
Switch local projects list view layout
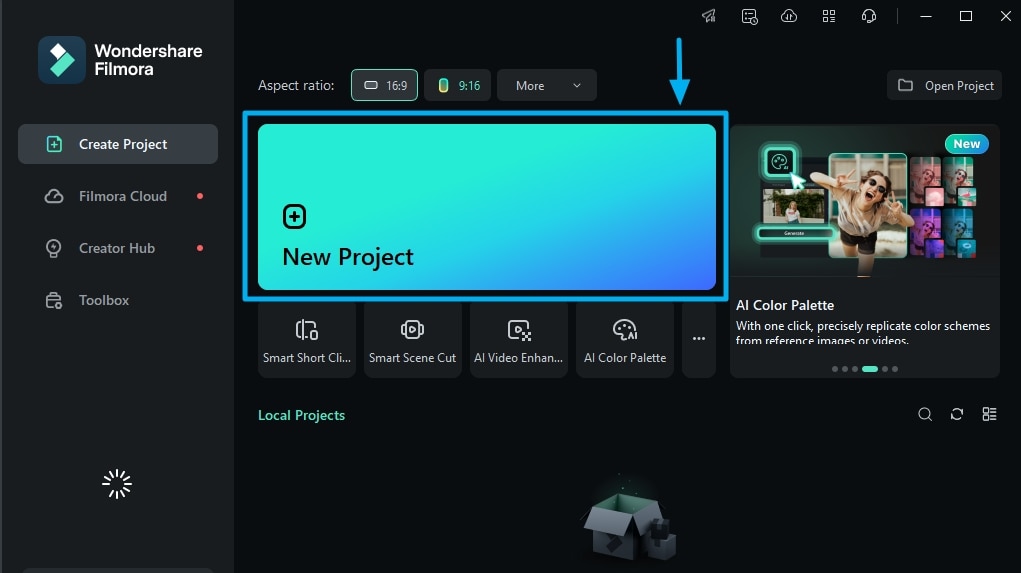(x=989, y=414)
